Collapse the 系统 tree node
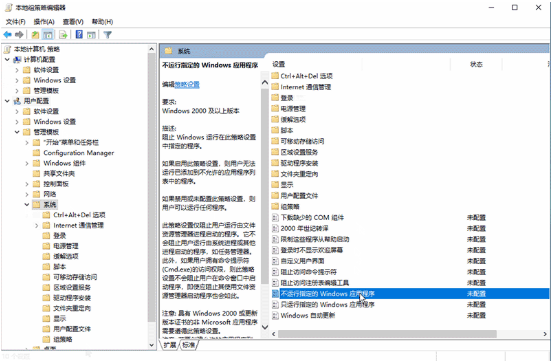Viewport: 556px width, 364px height. click(x=27, y=205)
